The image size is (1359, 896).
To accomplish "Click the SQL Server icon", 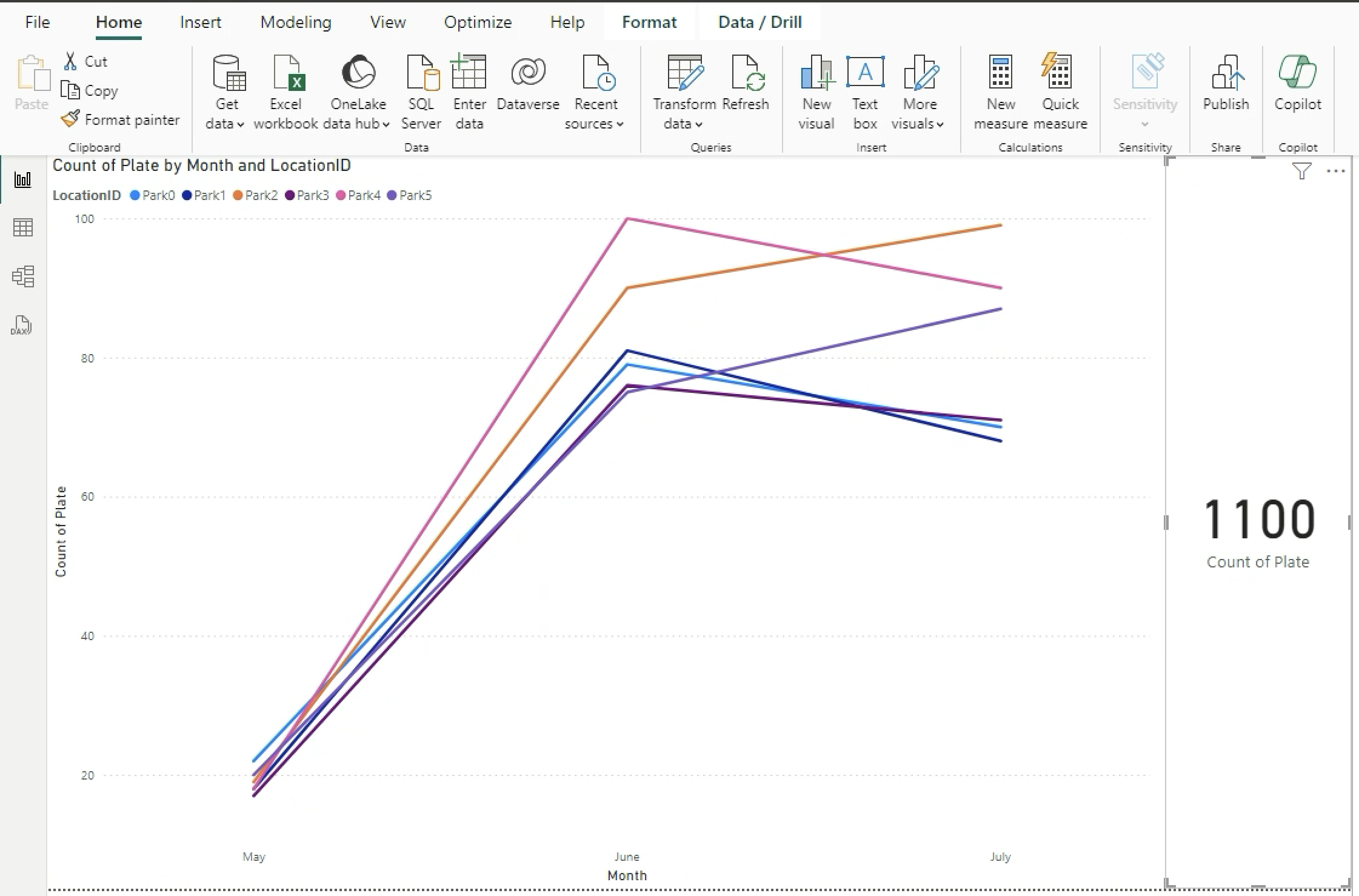I will tap(421, 92).
